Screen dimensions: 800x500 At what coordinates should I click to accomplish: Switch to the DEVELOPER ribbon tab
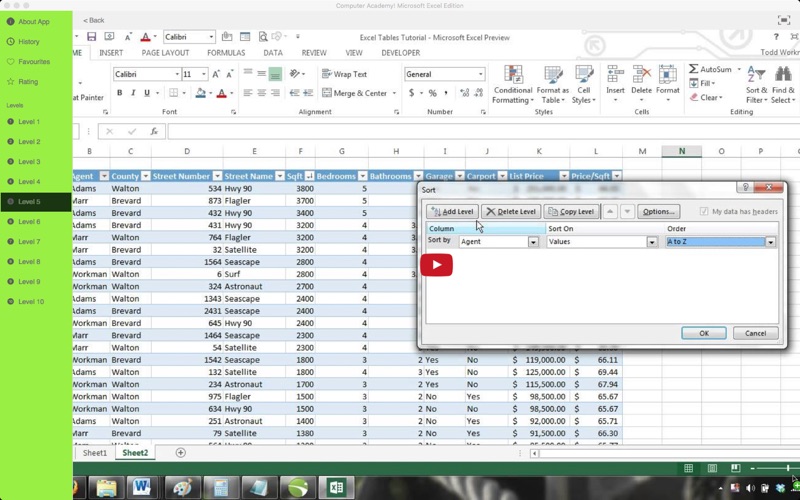pyautogui.click(x=401, y=53)
